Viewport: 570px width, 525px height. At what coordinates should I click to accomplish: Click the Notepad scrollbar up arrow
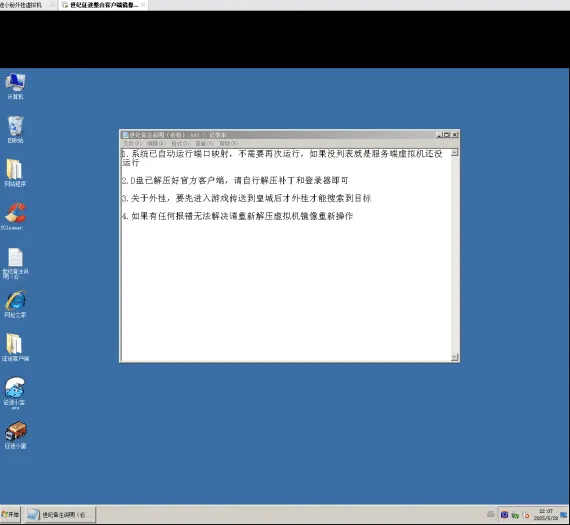click(454, 153)
